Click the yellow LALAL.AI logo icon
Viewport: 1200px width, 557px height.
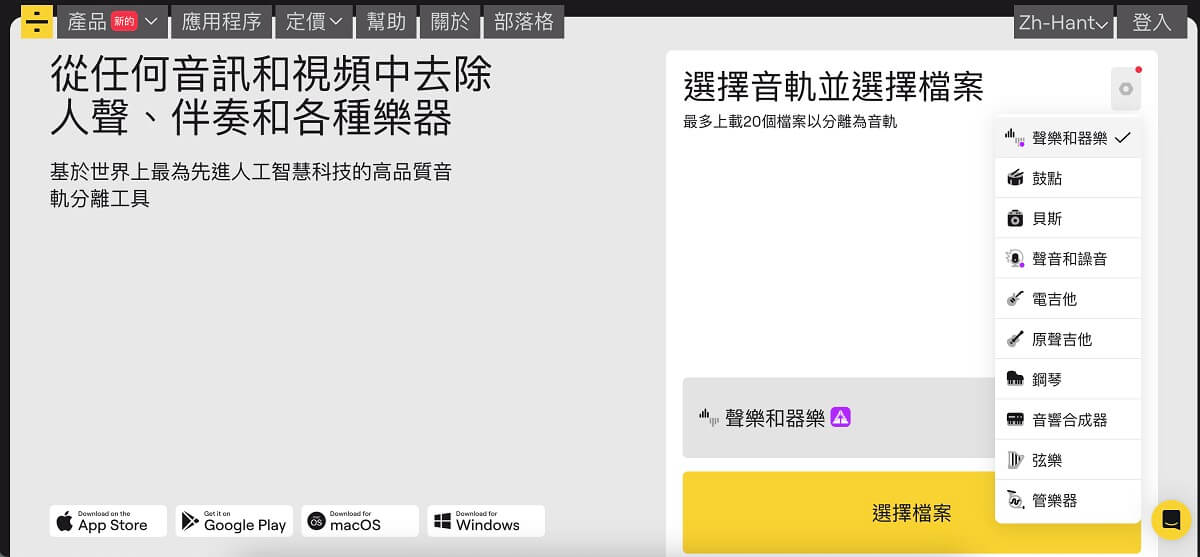37,21
